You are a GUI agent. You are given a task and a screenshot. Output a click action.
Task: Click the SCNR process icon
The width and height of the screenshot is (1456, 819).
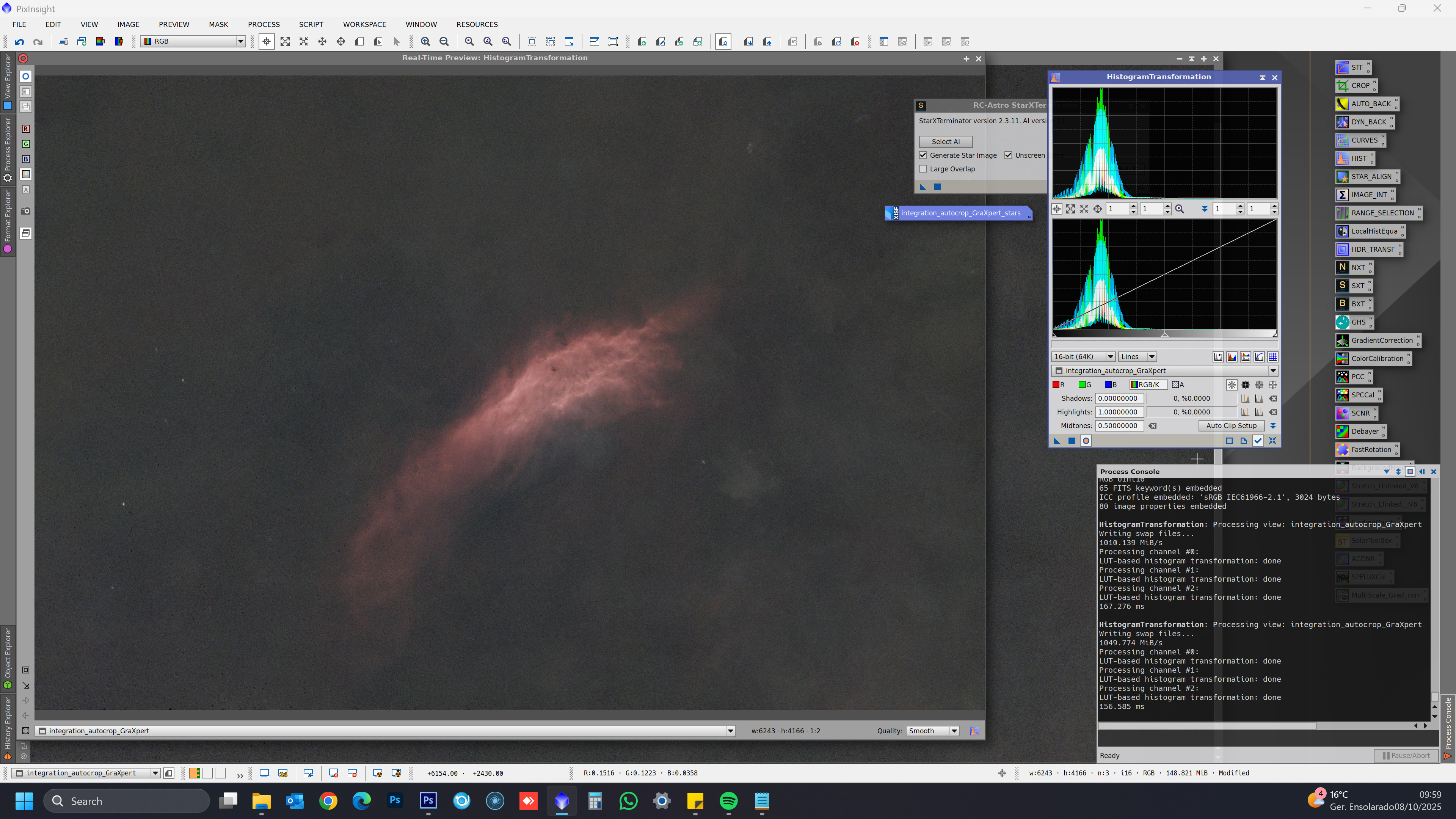click(x=1355, y=413)
